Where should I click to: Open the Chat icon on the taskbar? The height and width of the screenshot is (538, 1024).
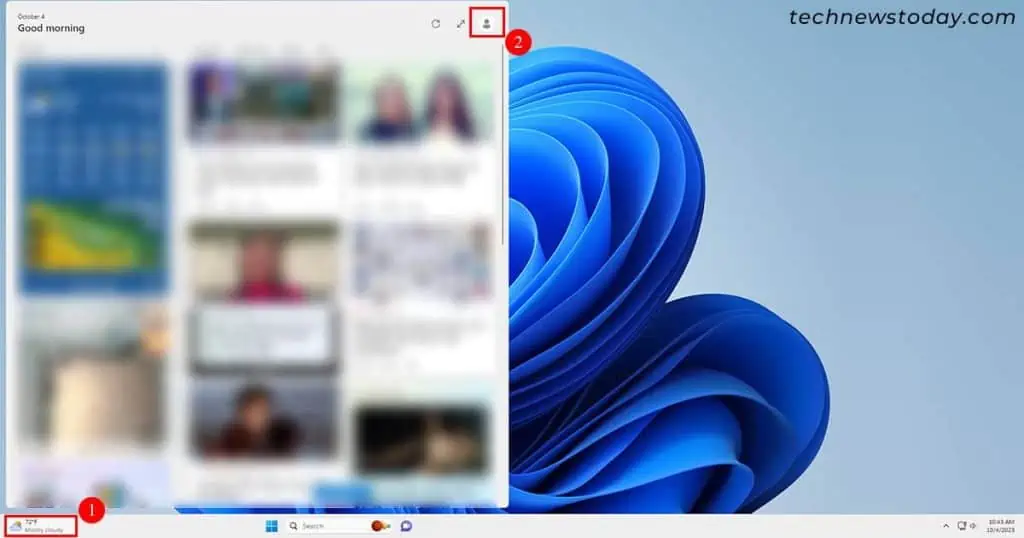tap(406, 526)
